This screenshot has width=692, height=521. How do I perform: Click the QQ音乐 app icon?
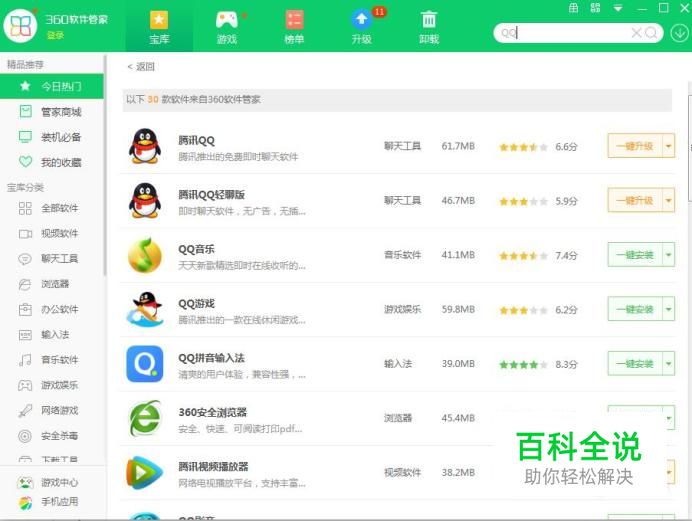[145, 255]
